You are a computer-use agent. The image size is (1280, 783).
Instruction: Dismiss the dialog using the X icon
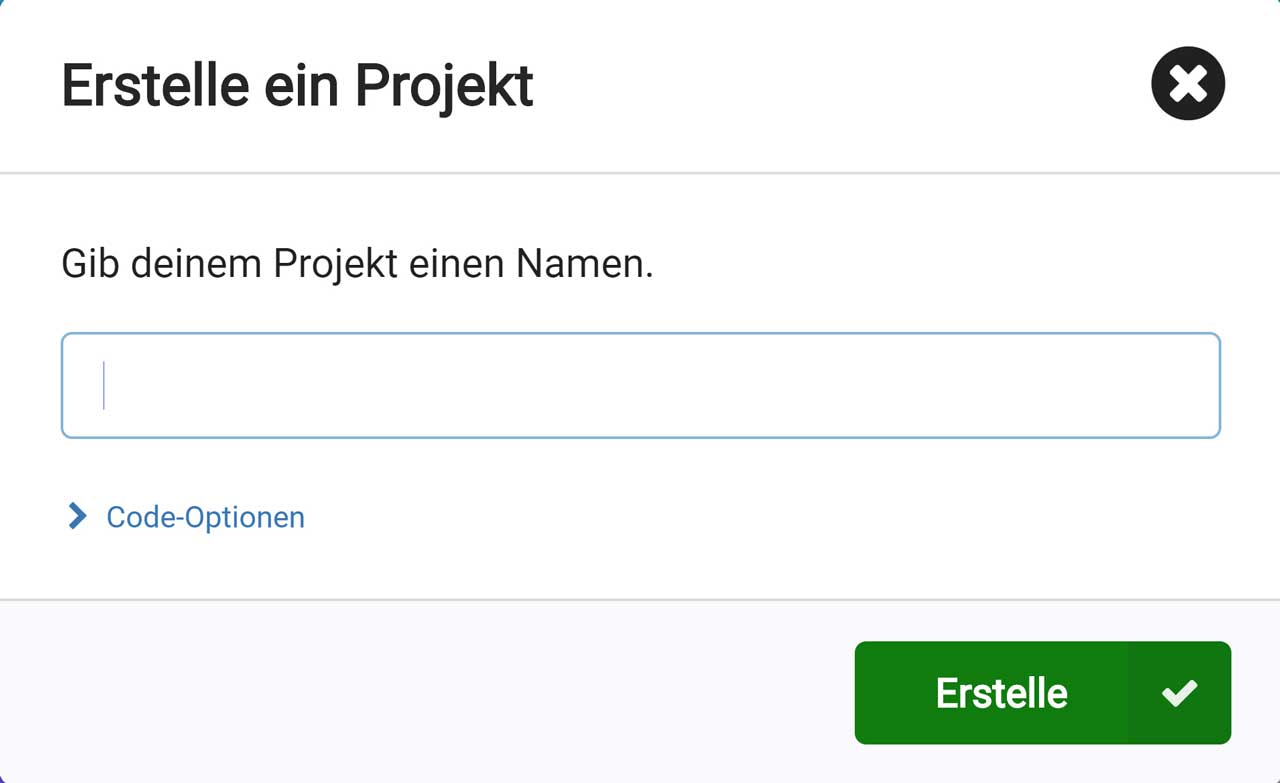pyautogui.click(x=1188, y=84)
